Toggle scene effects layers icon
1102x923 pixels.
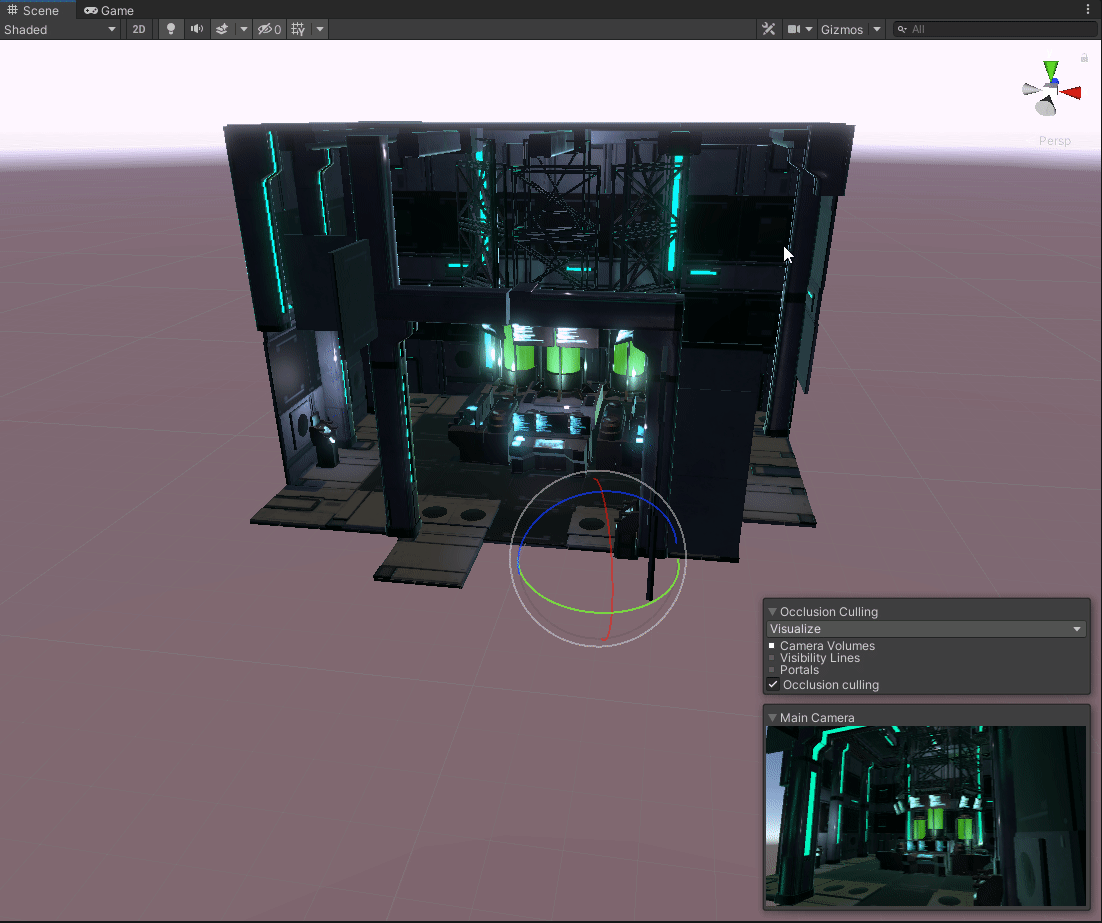point(222,30)
